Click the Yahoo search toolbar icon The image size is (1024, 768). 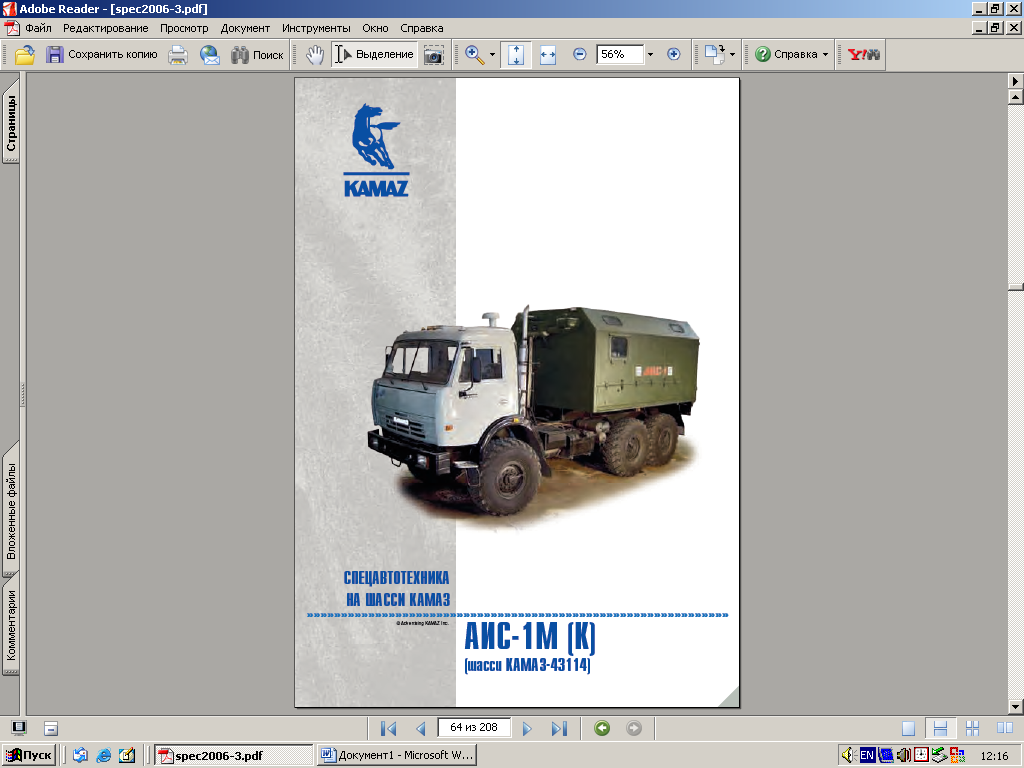coord(863,55)
